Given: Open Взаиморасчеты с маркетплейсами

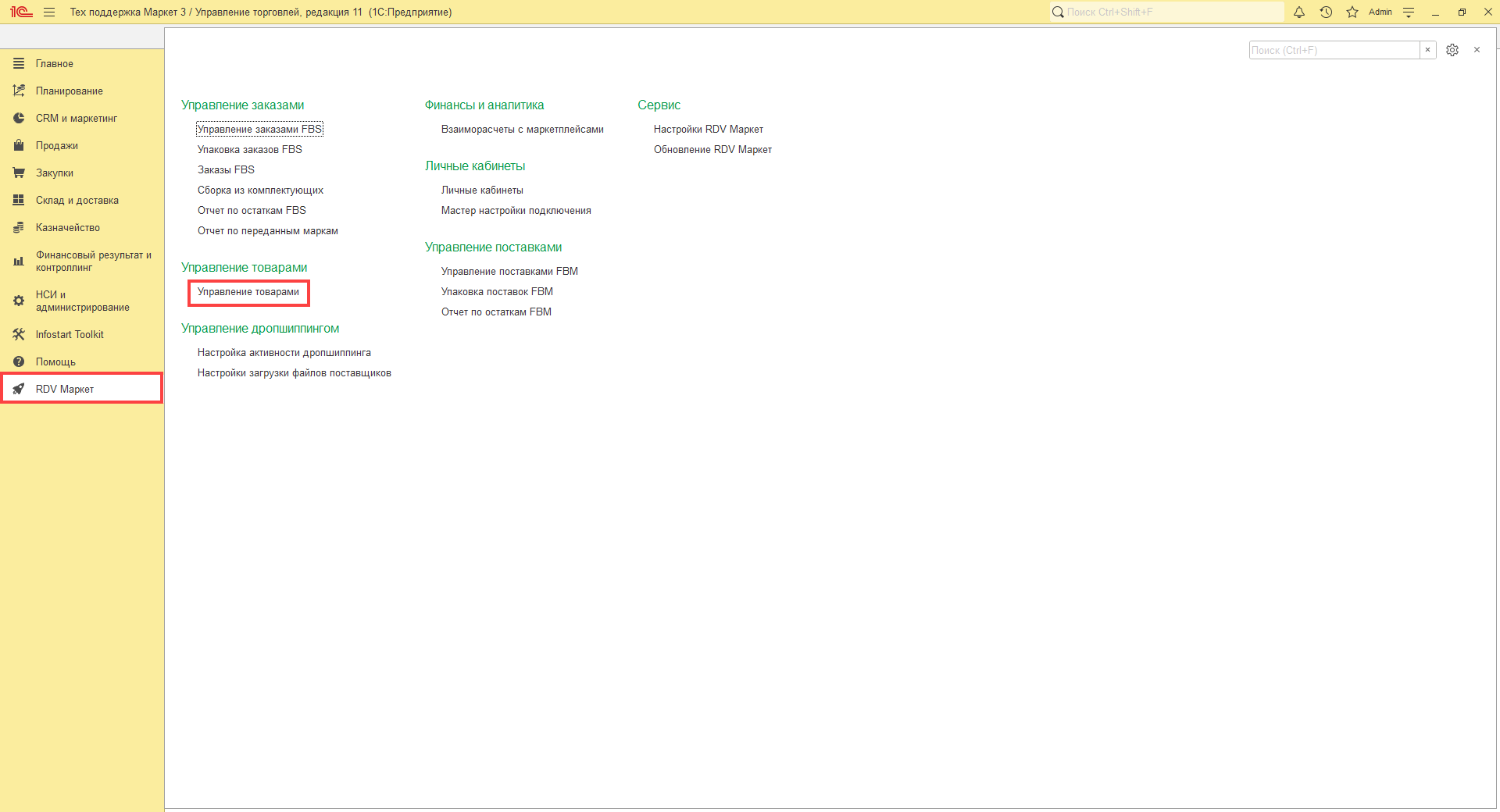Looking at the screenshot, I should coord(523,129).
